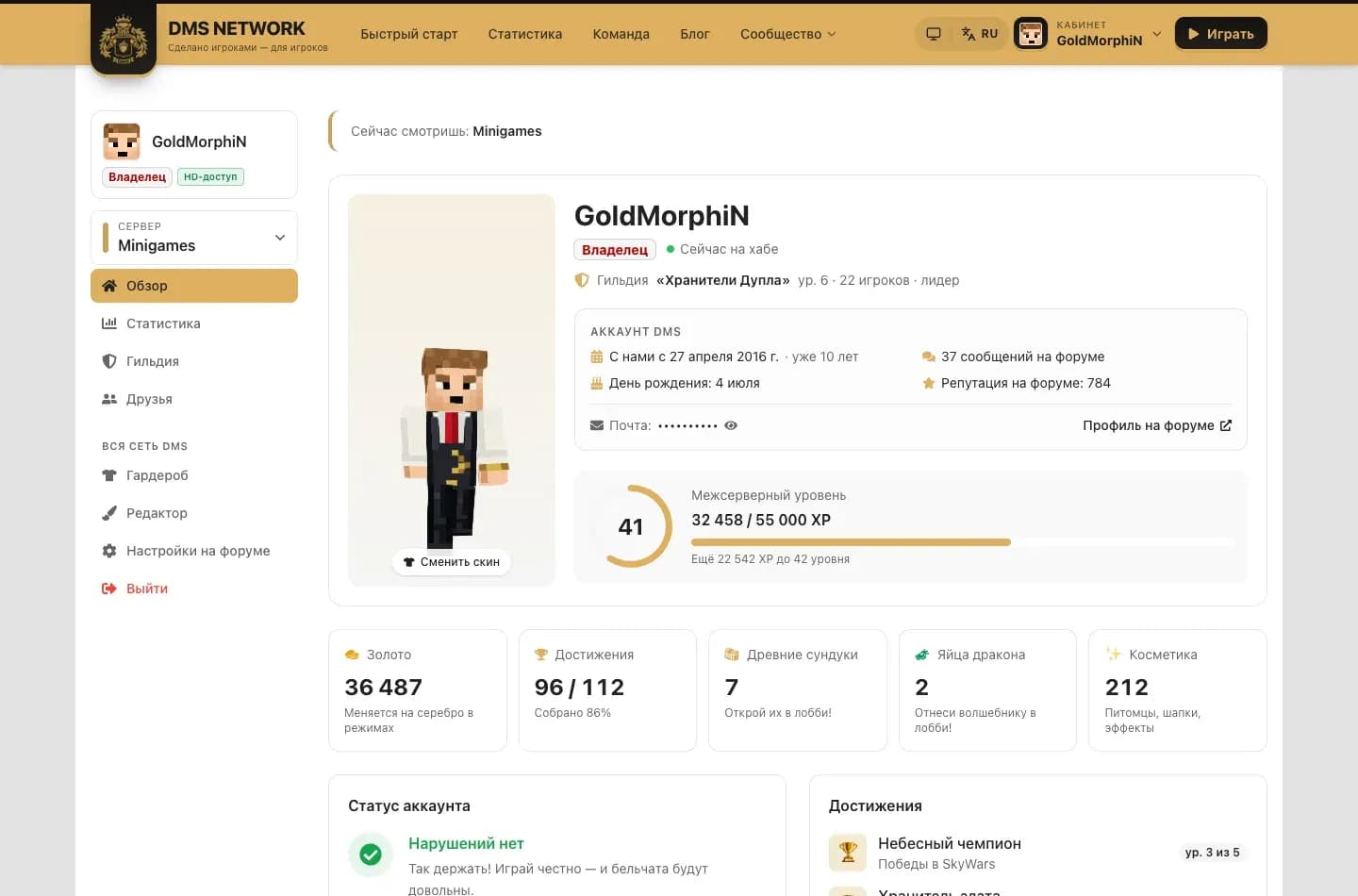The image size is (1358, 896).
Task: Click the forum messages chat icon
Action: click(929, 357)
